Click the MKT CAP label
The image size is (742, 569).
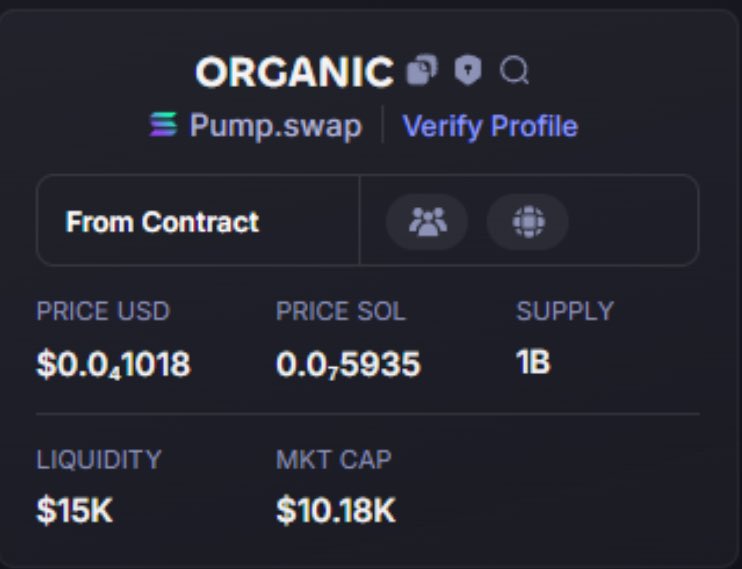coord(334,459)
